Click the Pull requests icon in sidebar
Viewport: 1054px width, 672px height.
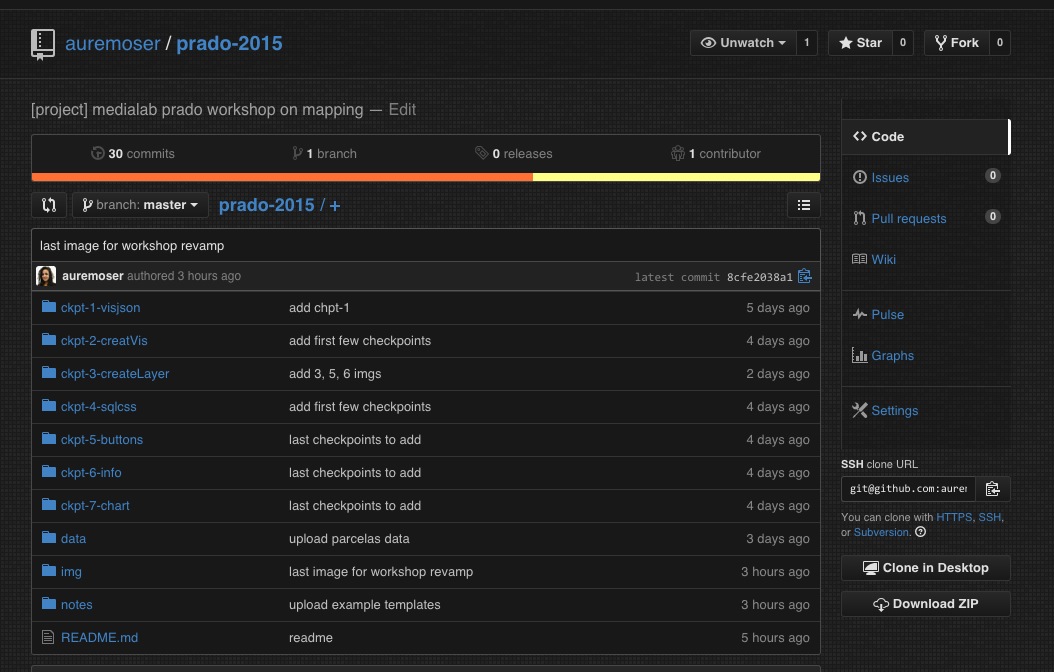coord(860,218)
